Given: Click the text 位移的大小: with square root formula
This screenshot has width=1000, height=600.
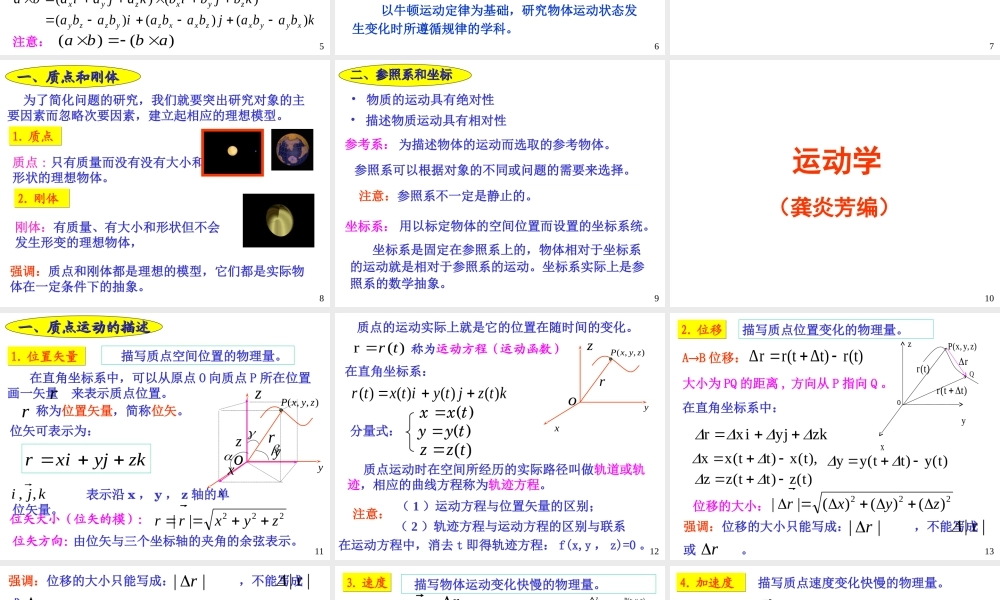Looking at the screenshot, I should tap(822, 504).
